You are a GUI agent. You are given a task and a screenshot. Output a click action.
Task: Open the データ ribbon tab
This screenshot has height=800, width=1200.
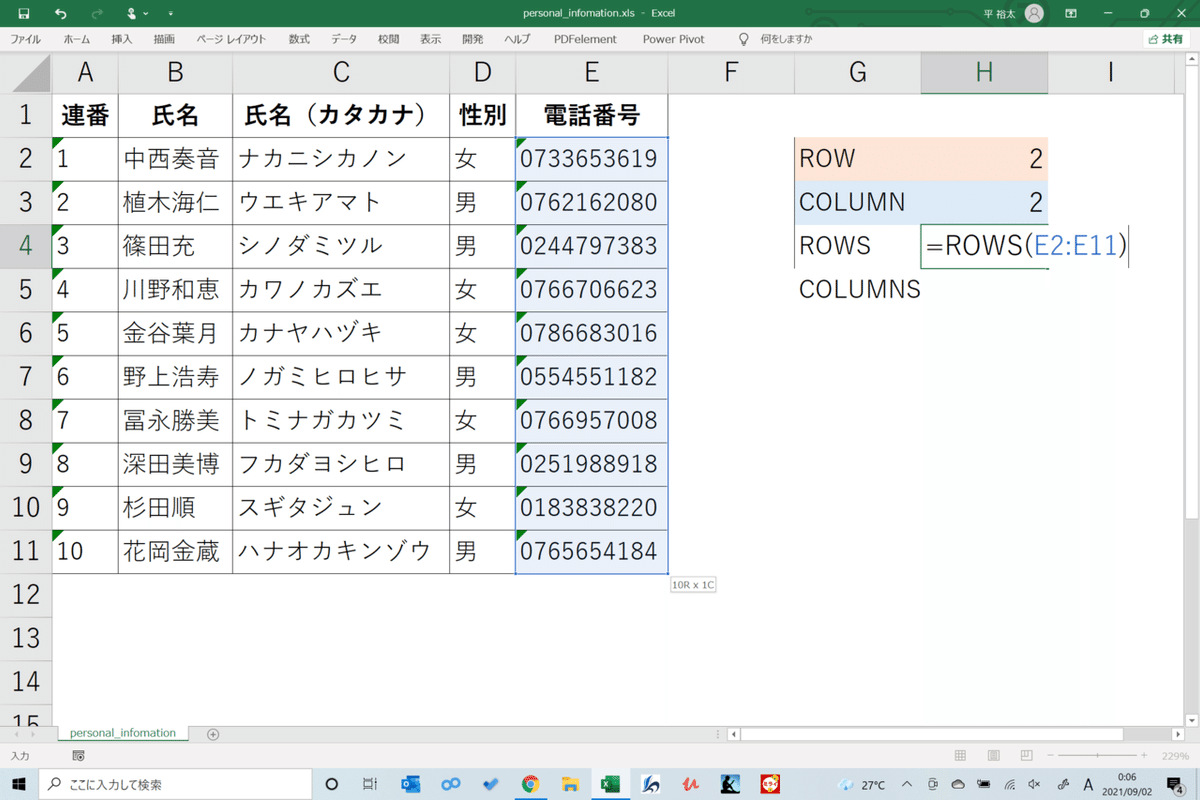[x=344, y=39]
